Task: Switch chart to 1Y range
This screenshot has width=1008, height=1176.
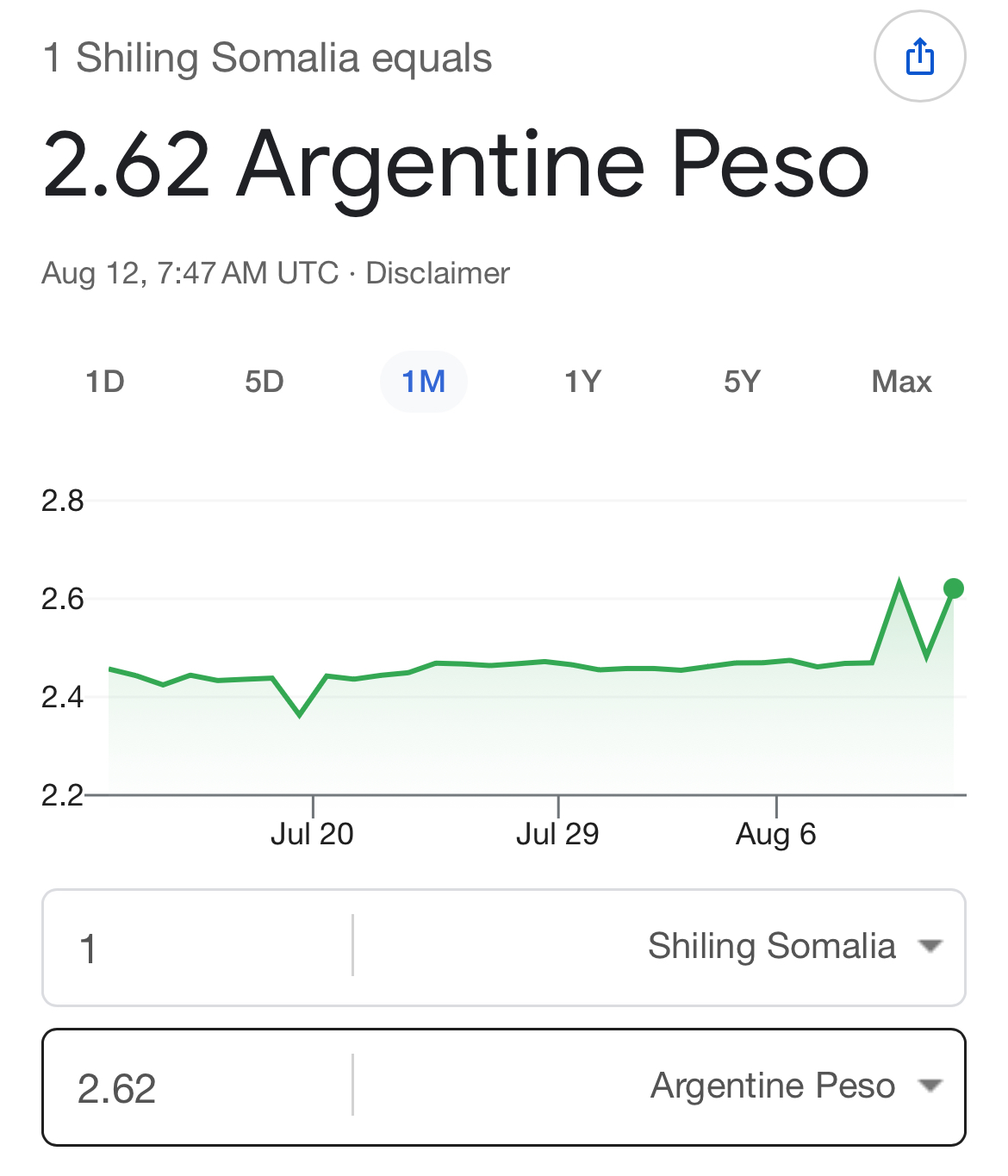Action: tap(583, 382)
